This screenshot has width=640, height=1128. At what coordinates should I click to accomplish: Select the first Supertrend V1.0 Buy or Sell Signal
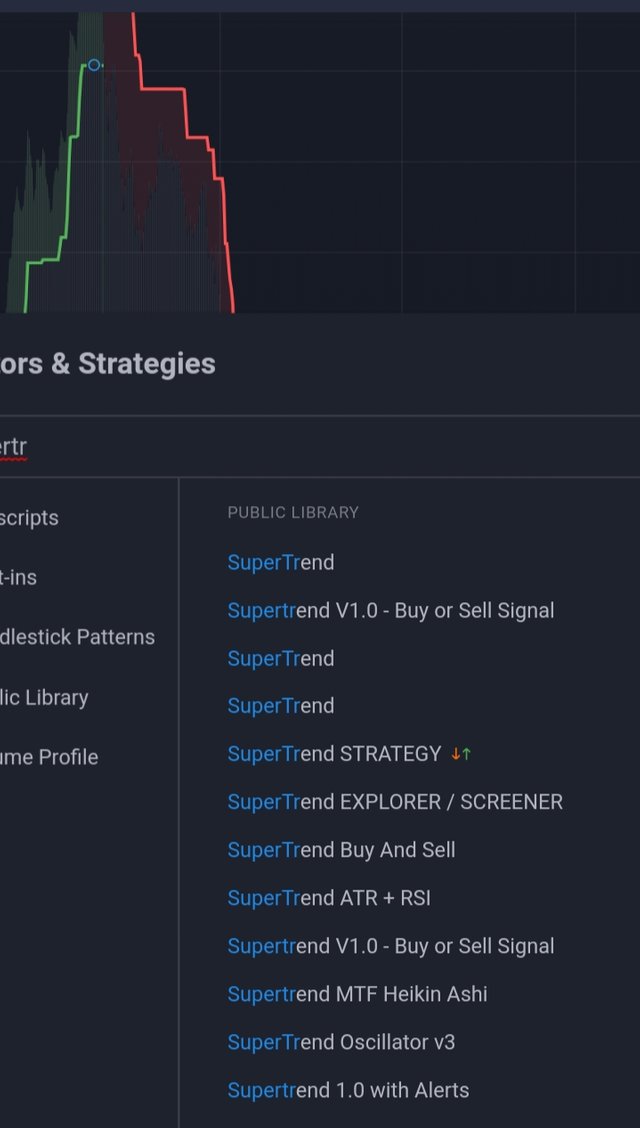pyautogui.click(x=390, y=610)
